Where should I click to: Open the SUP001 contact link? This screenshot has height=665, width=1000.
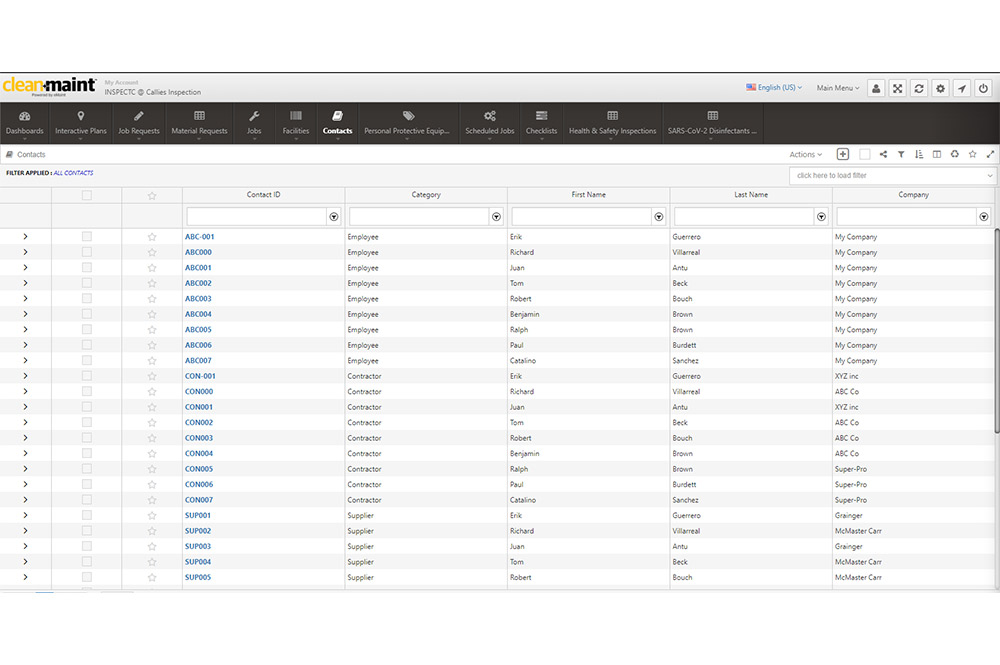tap(198, 515)
